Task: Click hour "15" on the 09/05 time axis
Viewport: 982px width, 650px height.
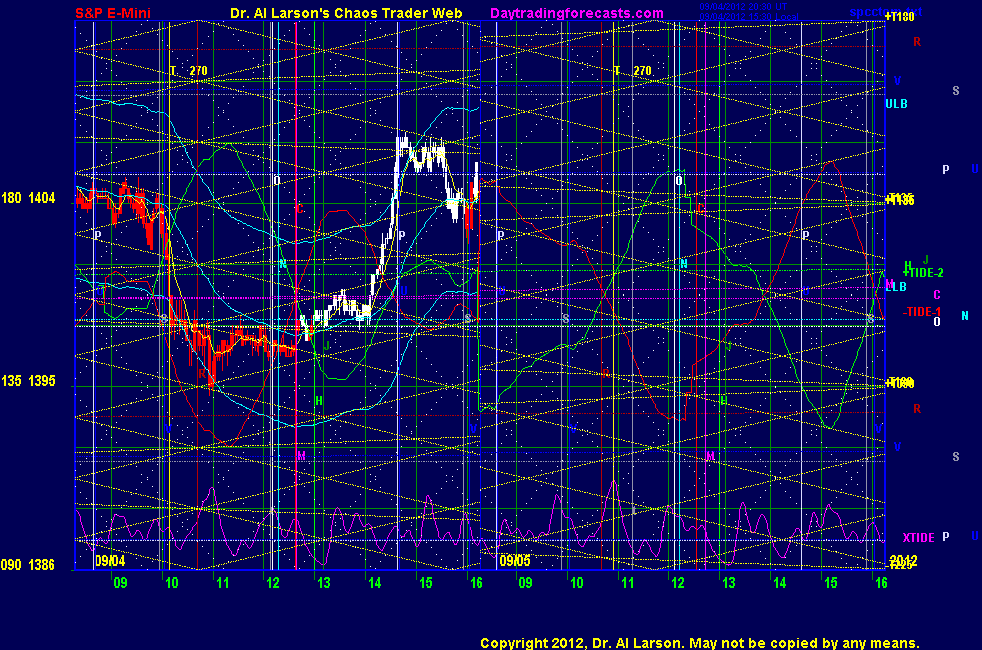Action: click(x=830, y=583)
